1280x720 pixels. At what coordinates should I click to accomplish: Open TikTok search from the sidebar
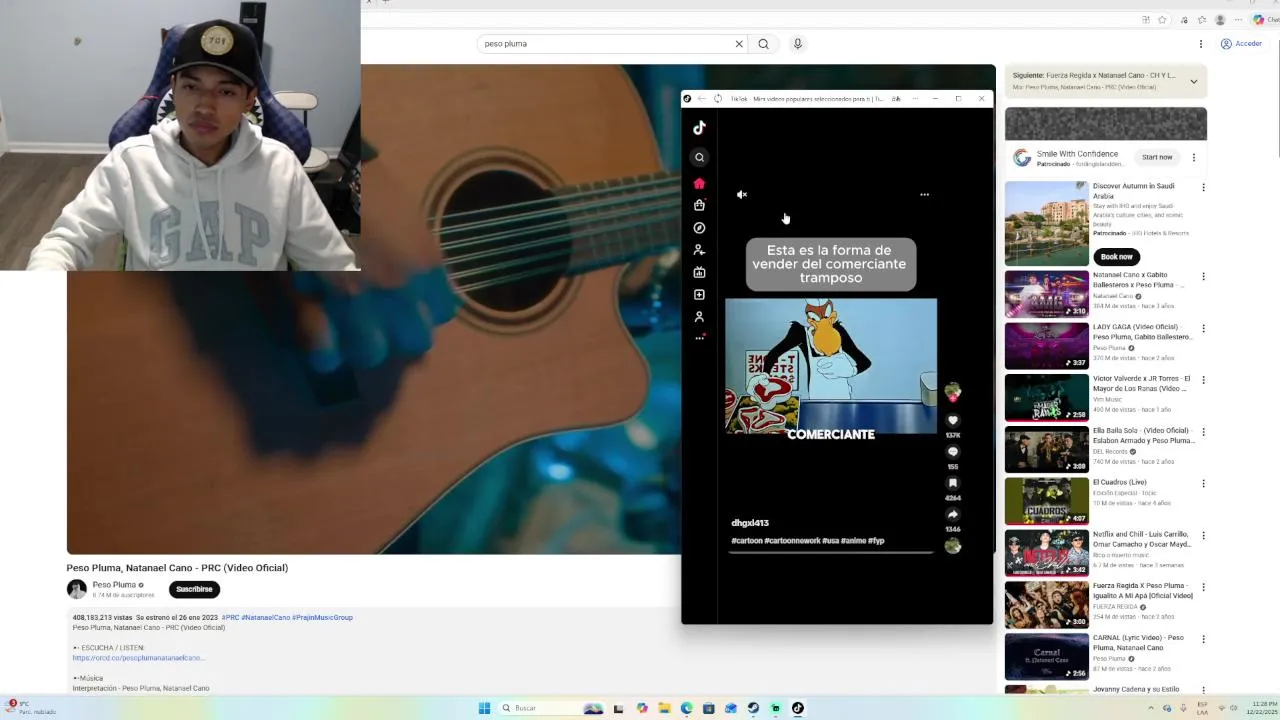coord(699,157)
